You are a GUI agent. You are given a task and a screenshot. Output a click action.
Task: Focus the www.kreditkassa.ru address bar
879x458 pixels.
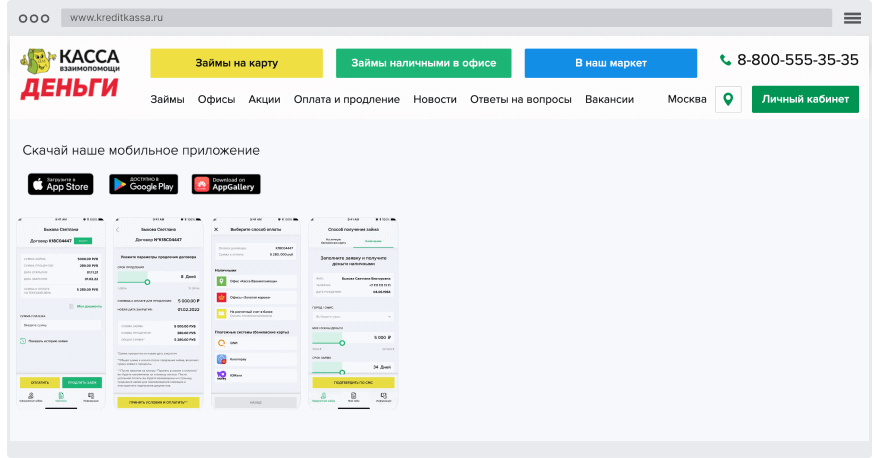click(446, 18)
